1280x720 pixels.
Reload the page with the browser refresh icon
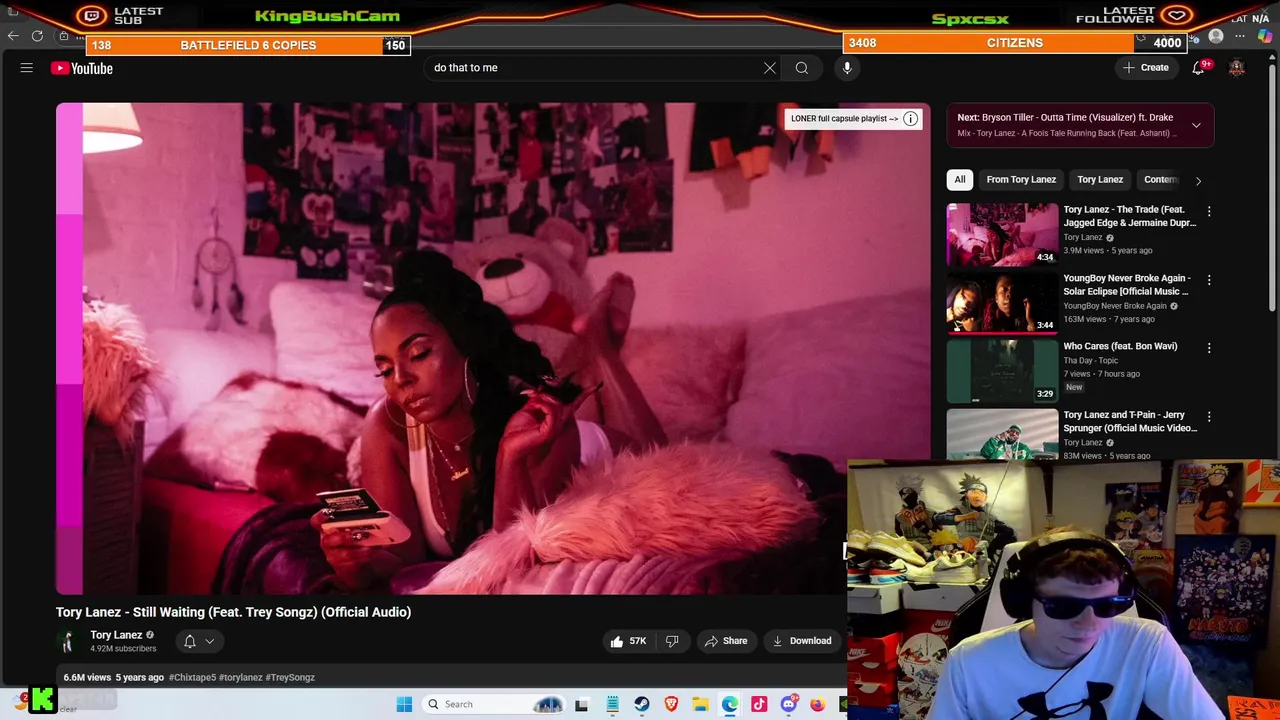[x=37, y=36]
